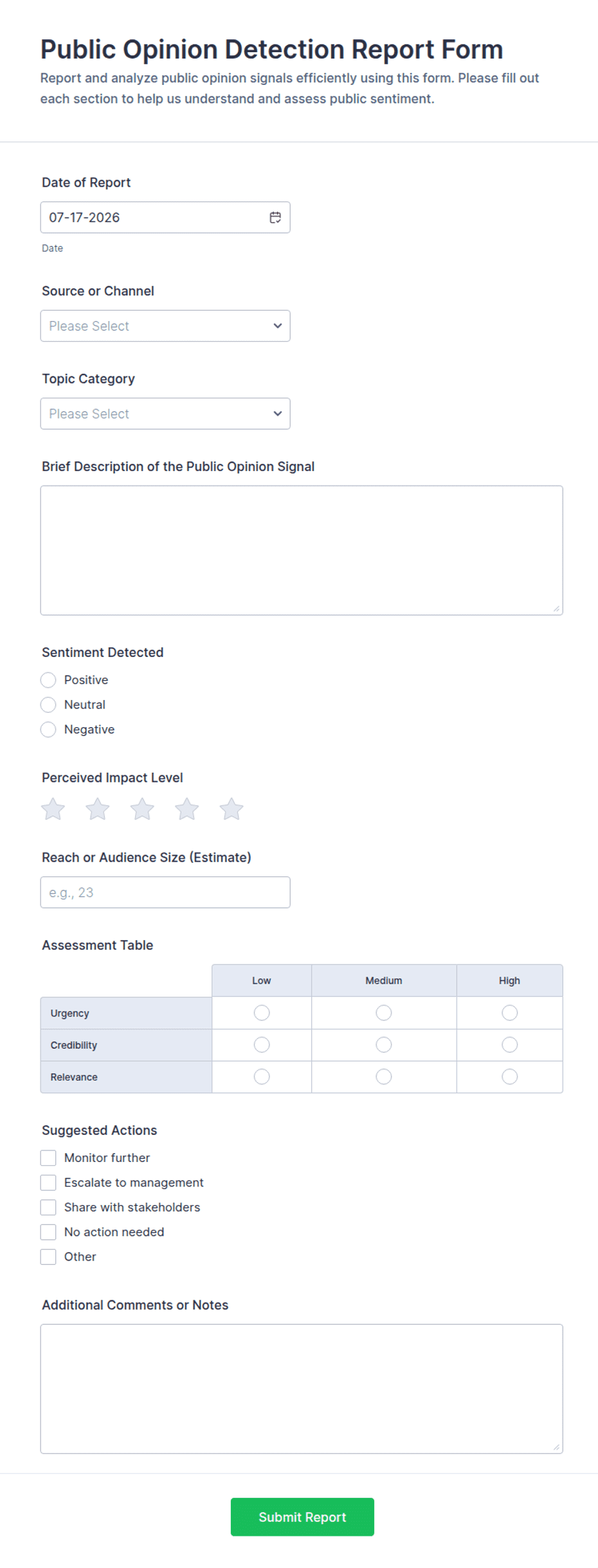
Task: Rate impact level three stars
Action: [142, 809]
